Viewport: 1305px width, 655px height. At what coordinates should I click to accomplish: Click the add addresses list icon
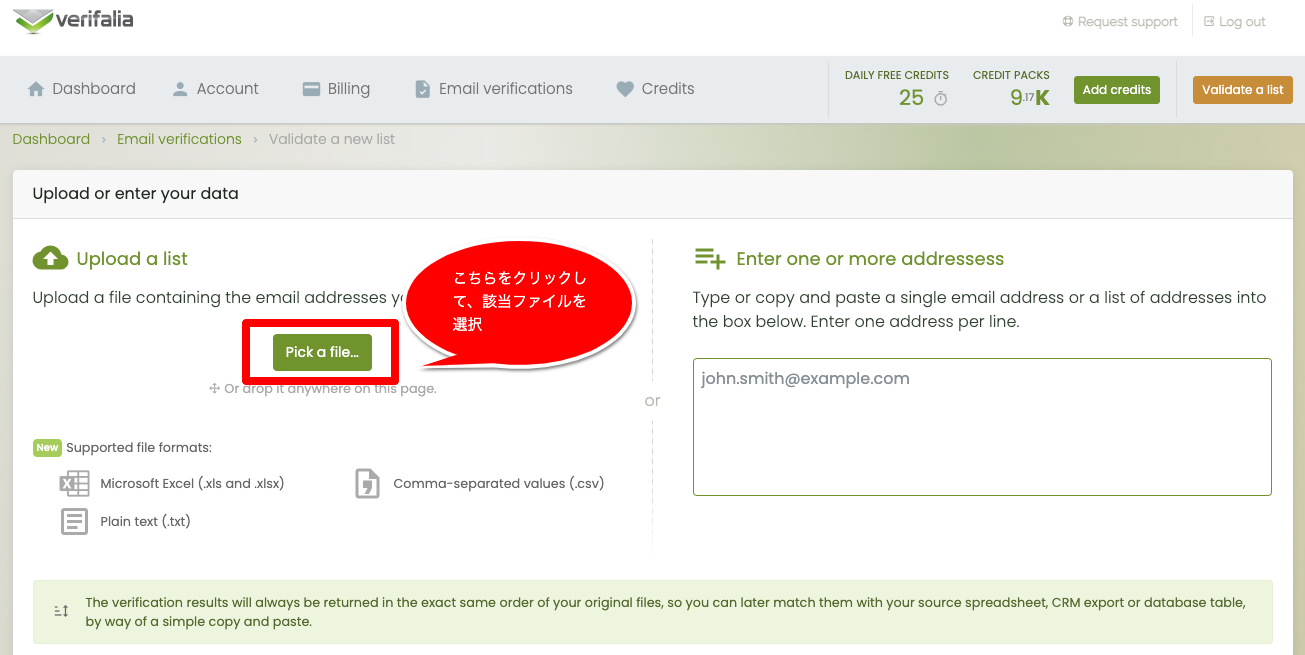[x=710, y=259]
